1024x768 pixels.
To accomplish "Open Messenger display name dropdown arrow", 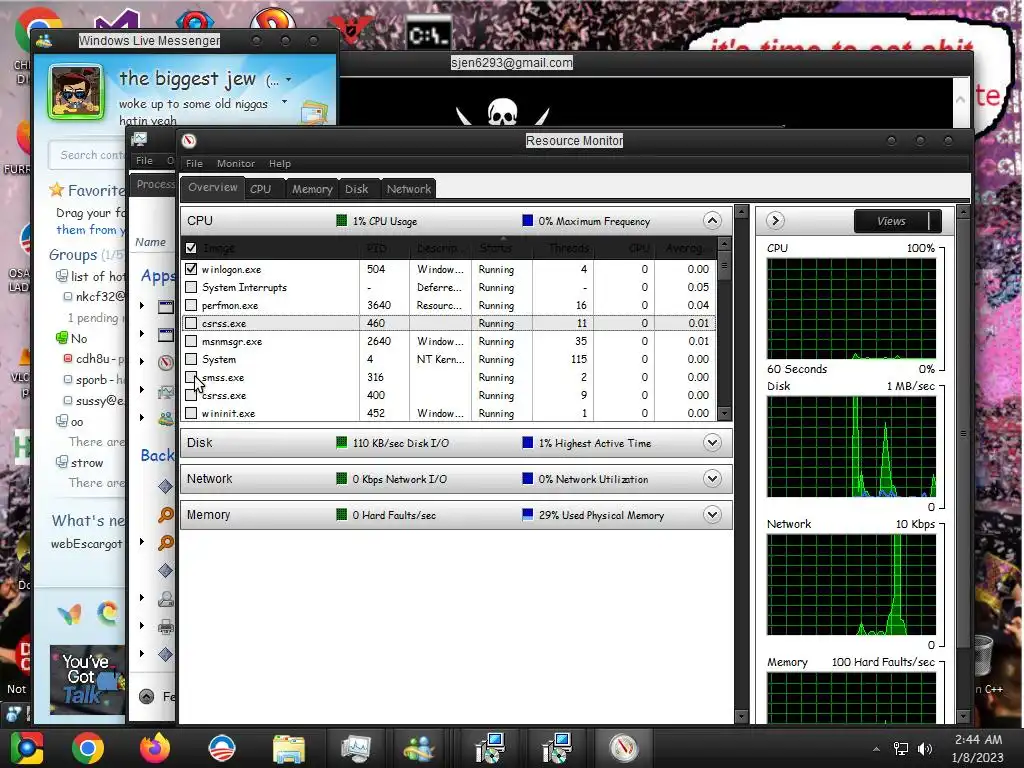I will 288,80.
